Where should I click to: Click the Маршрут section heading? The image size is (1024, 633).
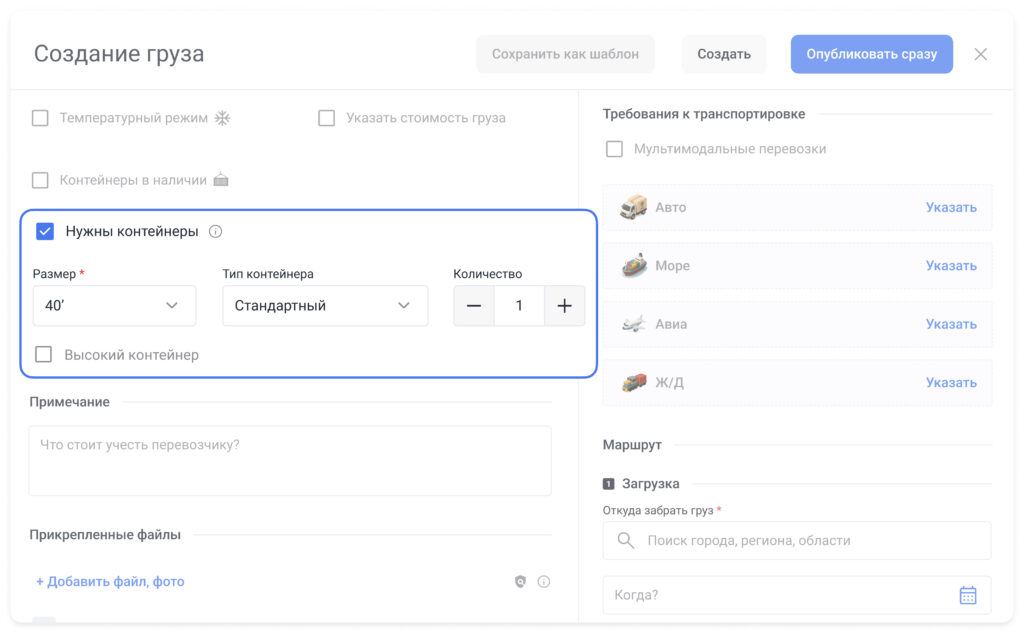pos(632,445)
